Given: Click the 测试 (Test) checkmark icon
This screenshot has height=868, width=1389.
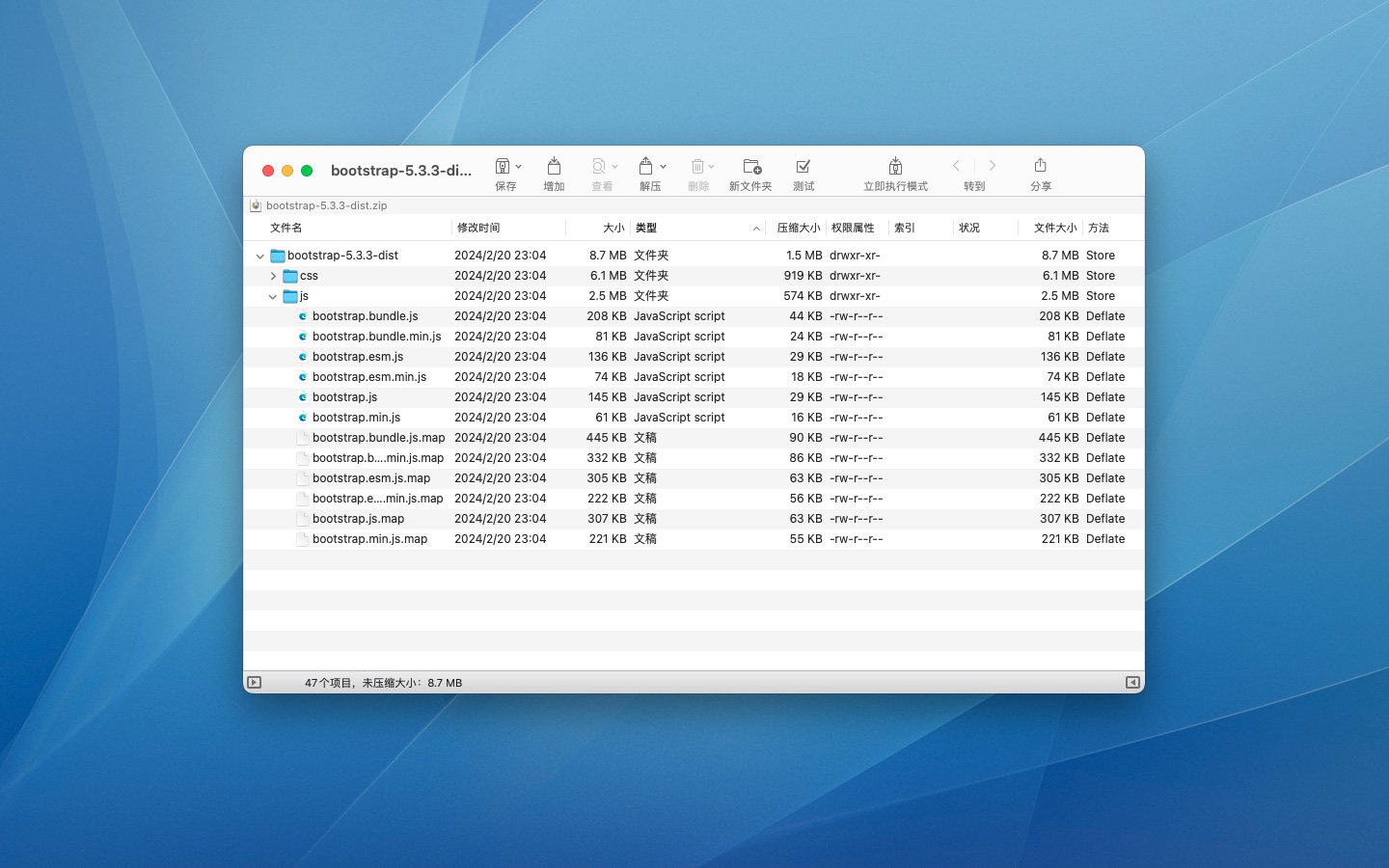Looking at the screenshot, I should pos(803,166).
